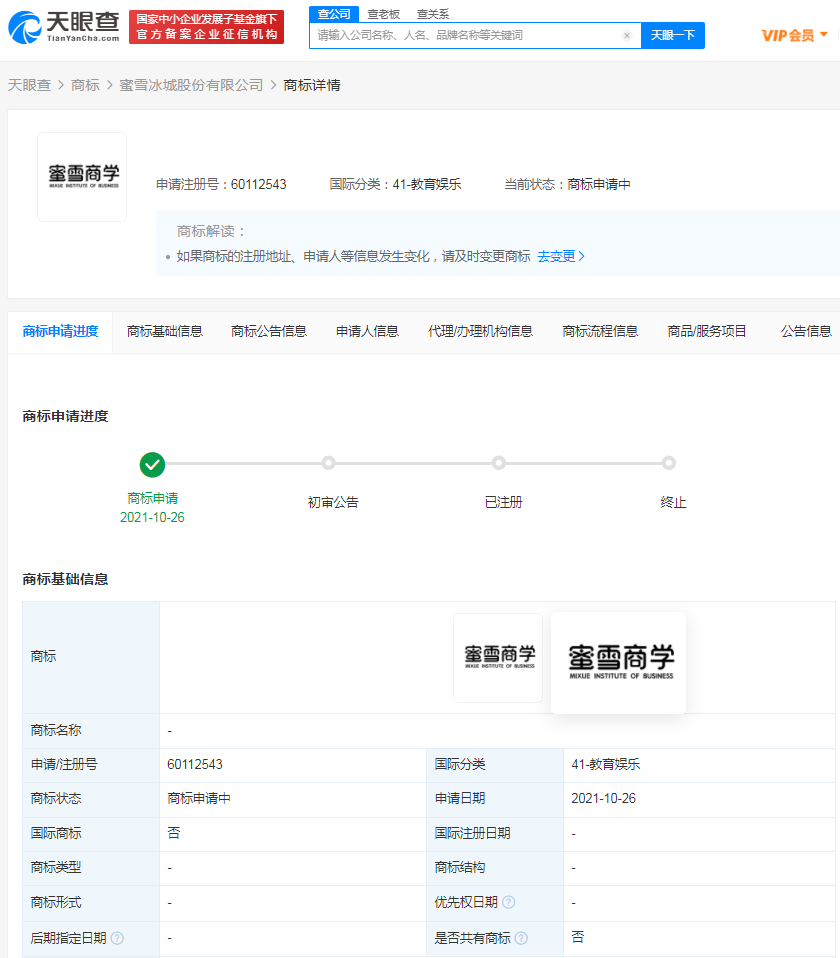This screenshot has width=840, height=958.
Task: Switch to 申请人信息 tab
Action: 367,331
